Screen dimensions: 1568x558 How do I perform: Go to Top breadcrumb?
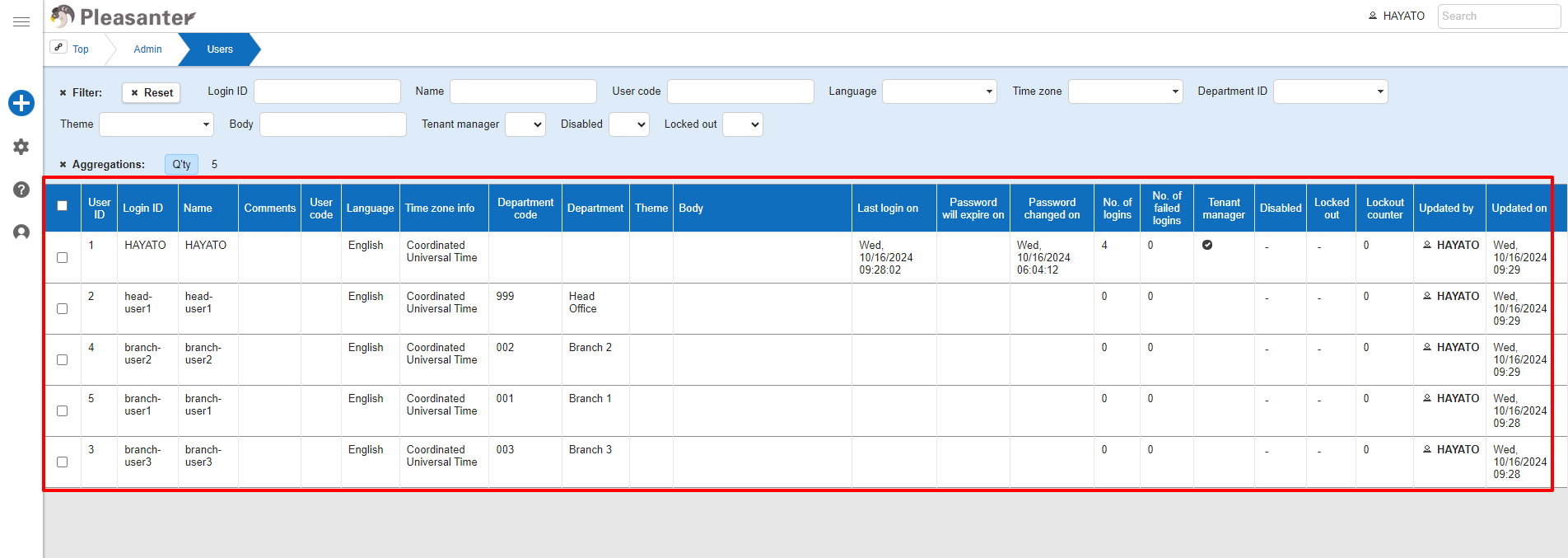coord(81,49)
